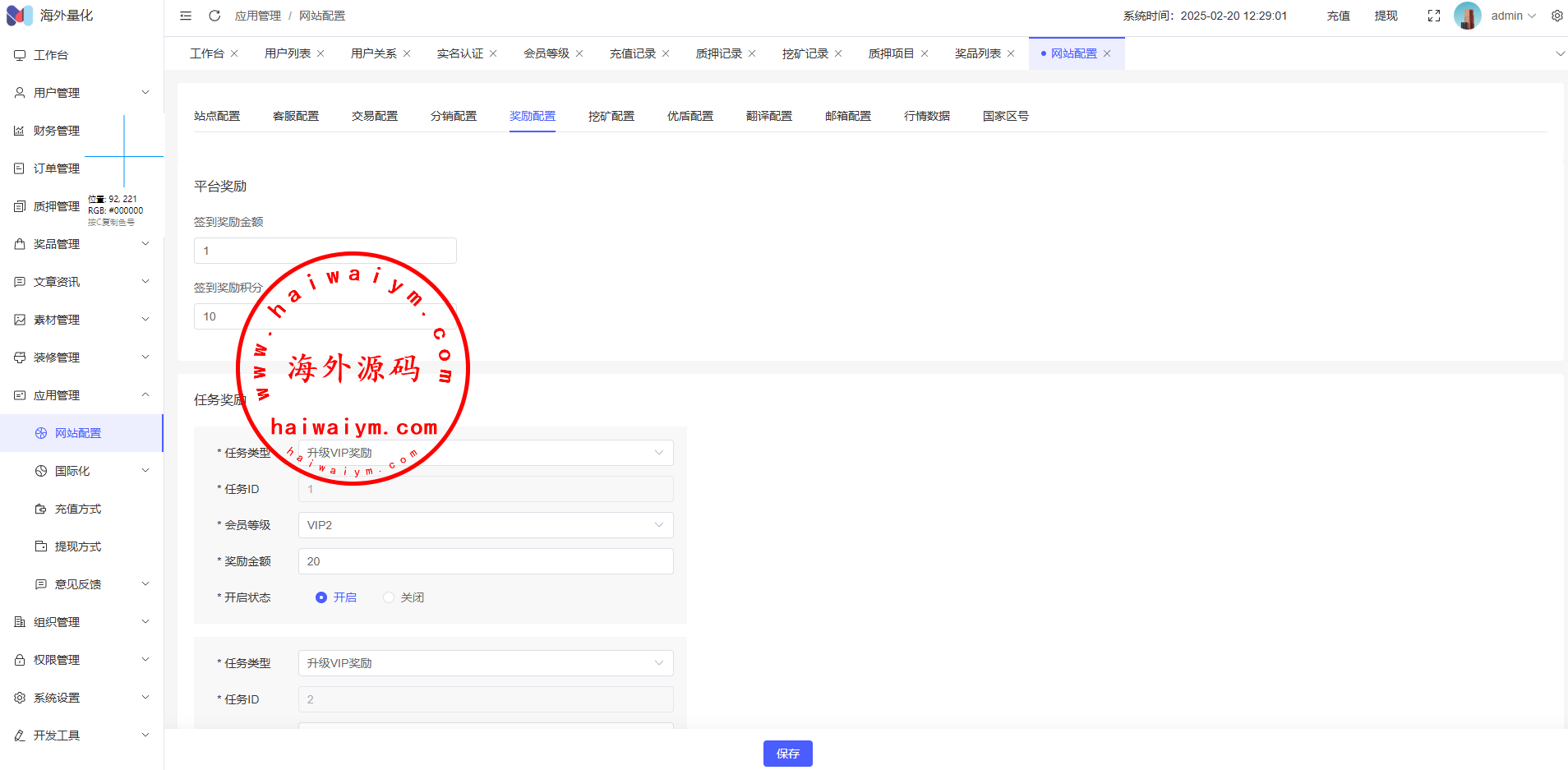Click the refresh page icon
The width and height of the screenshot is (1568, 770).
[214, 16]
